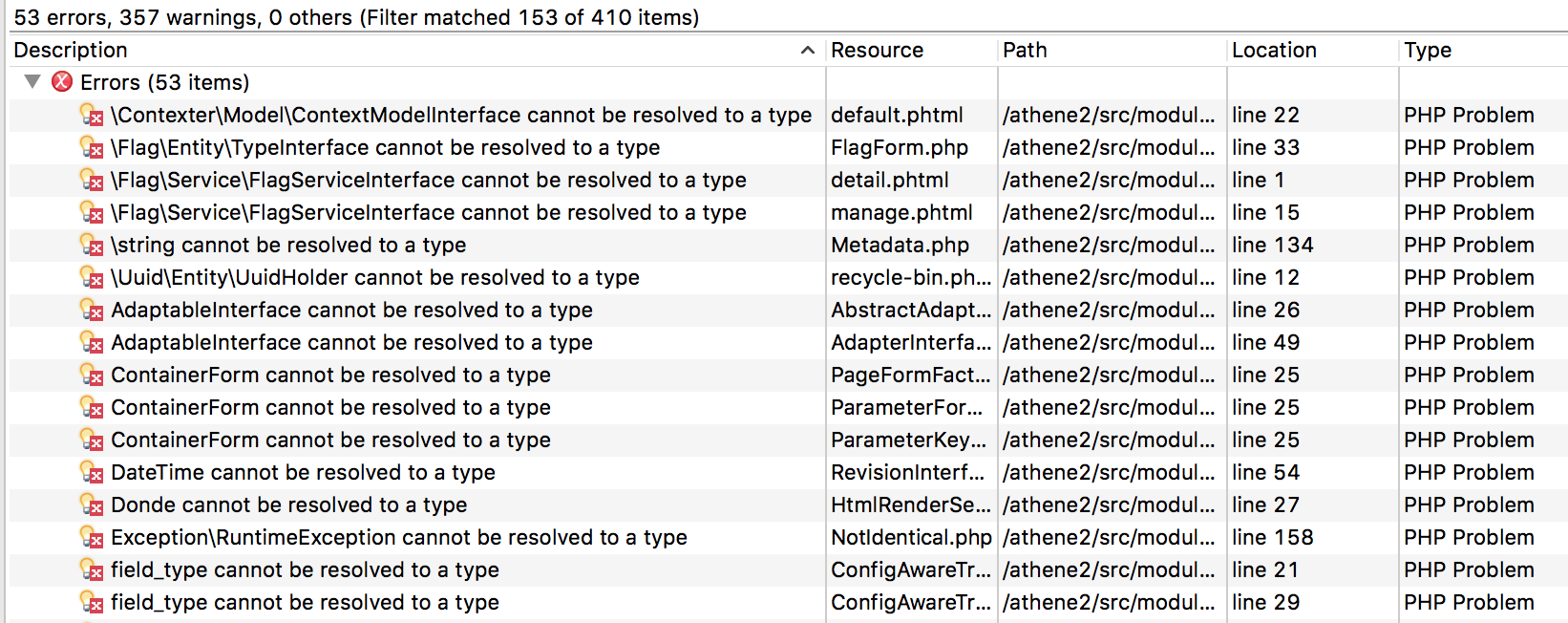Click error icon beside Exception\RuntimeException problem

point(92,538)
